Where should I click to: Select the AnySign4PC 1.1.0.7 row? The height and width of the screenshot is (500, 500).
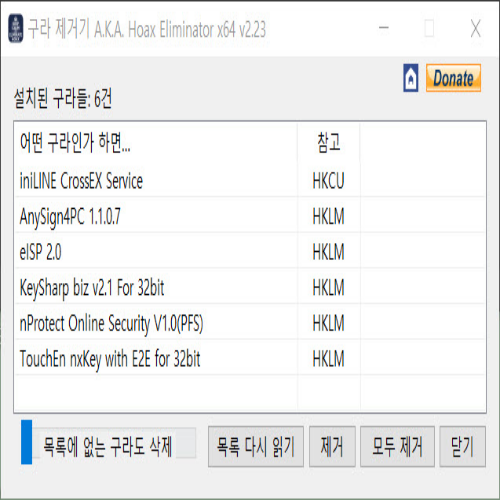[x=250, y=216]
